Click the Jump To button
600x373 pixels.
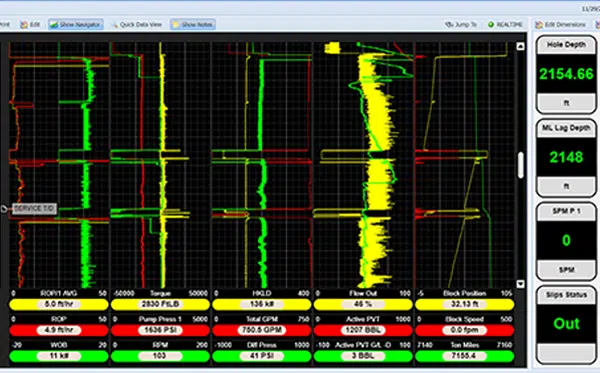[461, 24]
